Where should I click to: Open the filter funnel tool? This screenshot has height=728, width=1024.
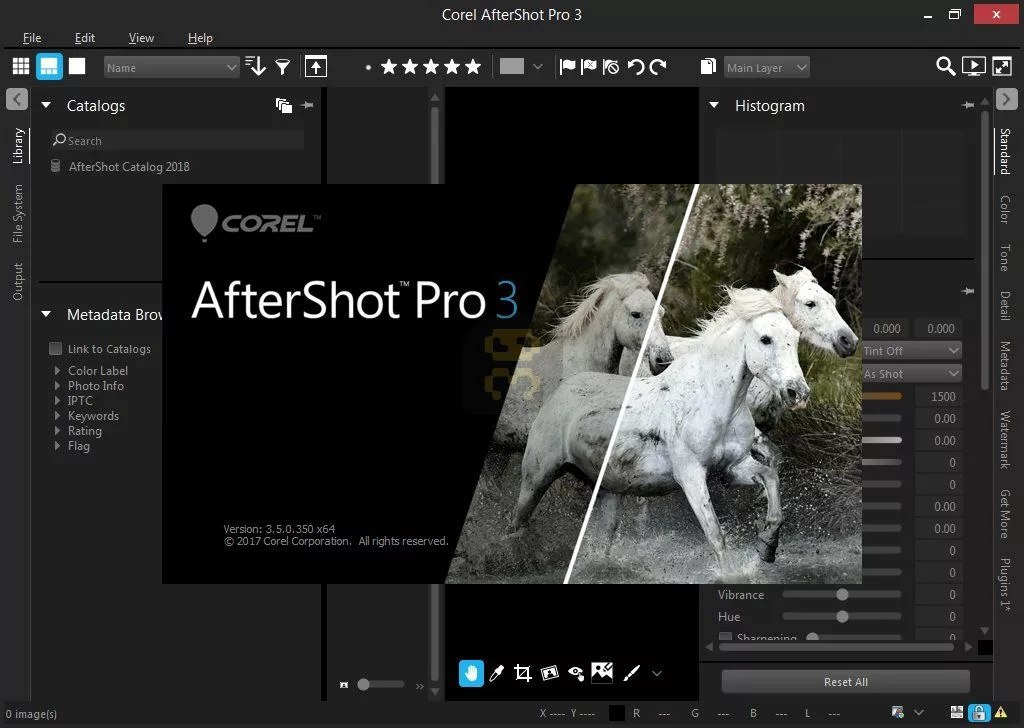click(x=283, y=67)
